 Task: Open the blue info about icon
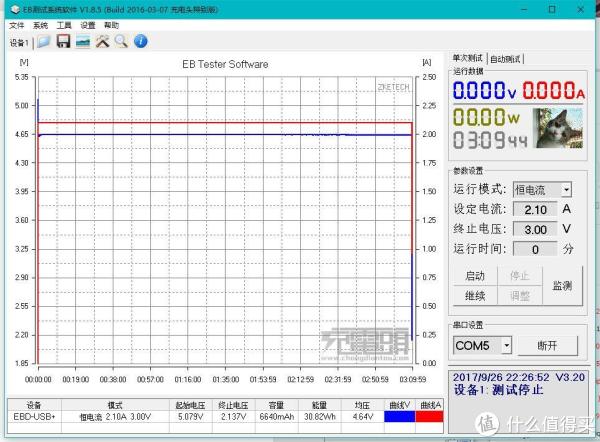140,41
